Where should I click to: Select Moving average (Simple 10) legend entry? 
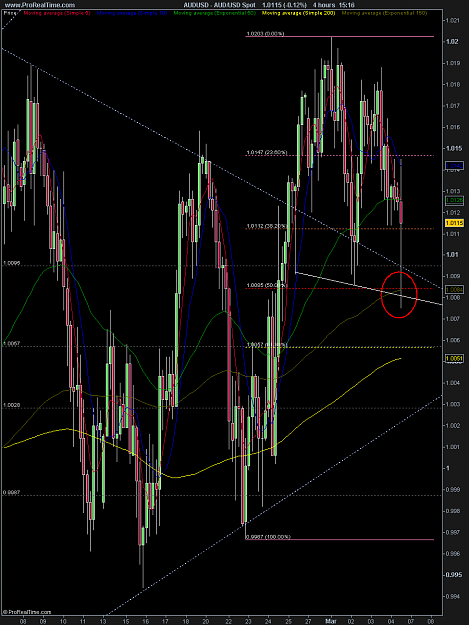tap(132, 13)
